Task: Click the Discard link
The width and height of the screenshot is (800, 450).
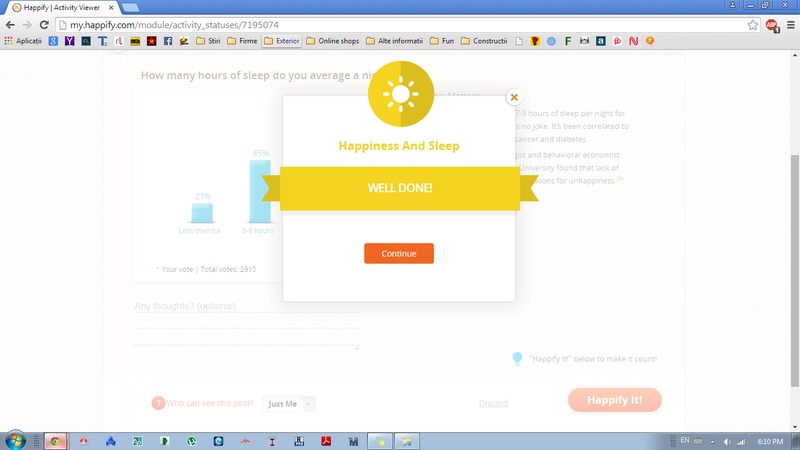Action: (x=493, y=403)
